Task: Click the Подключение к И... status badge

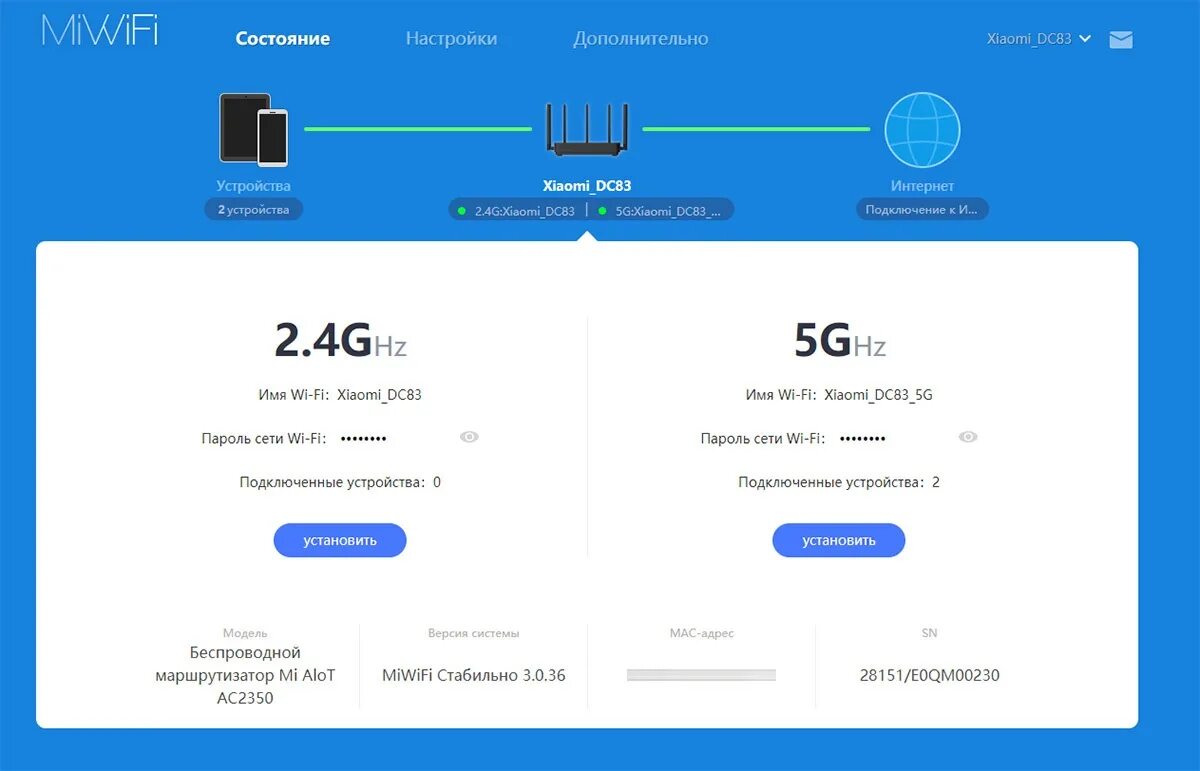Action: pos(922,210)
